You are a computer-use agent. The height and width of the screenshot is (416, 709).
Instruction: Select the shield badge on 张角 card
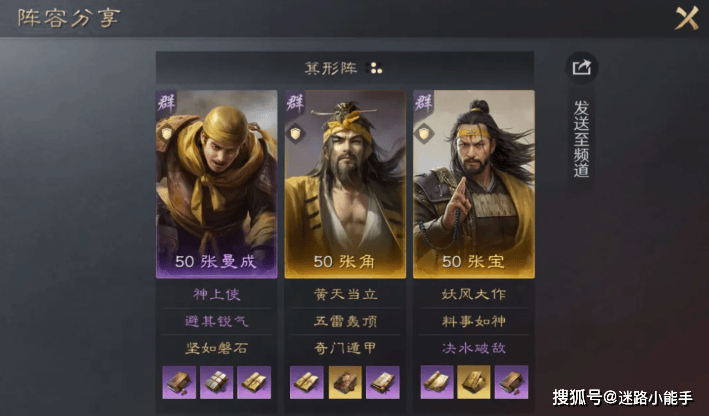(x=295, y=133)
